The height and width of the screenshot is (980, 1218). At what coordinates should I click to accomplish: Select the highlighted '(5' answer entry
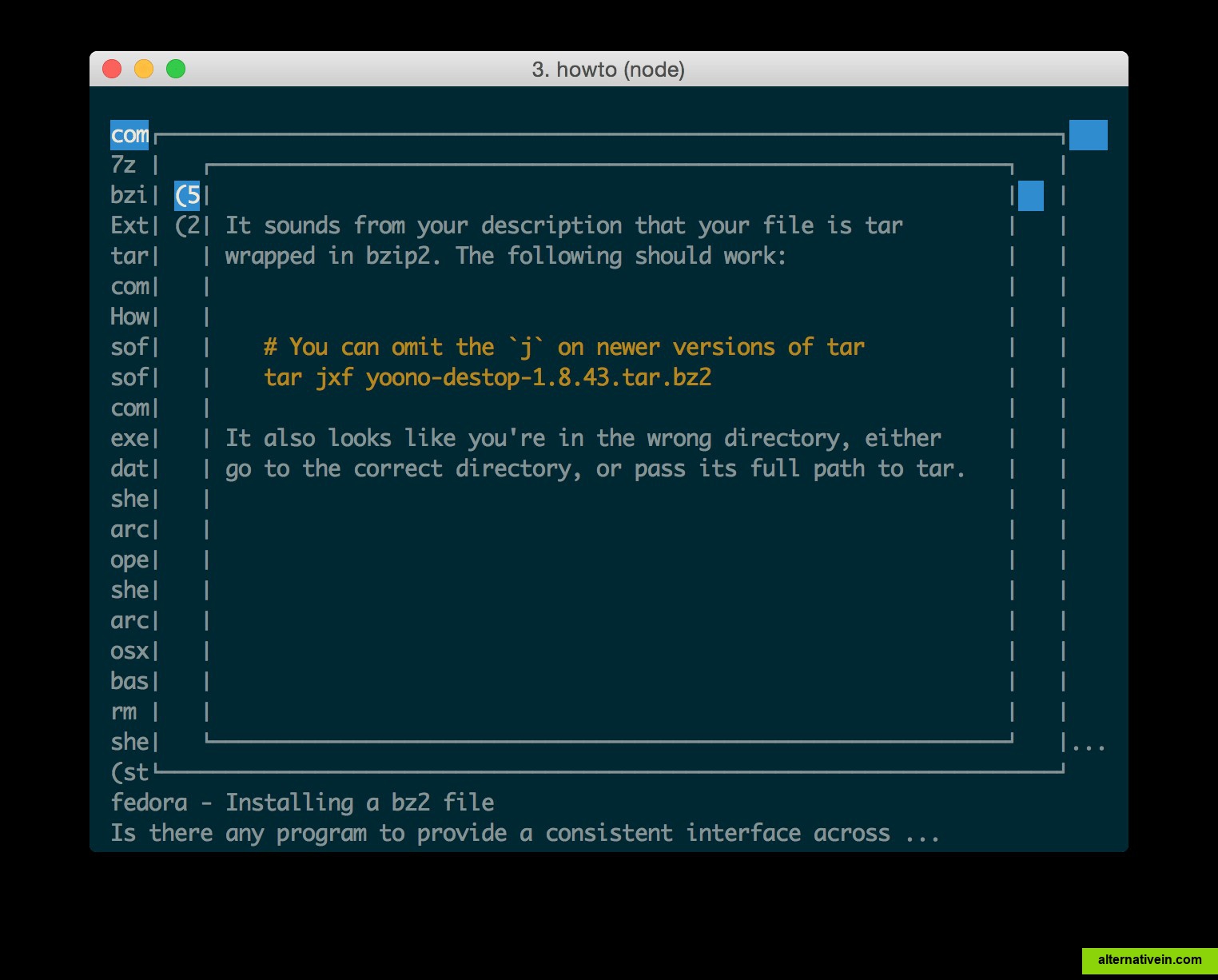187,196
